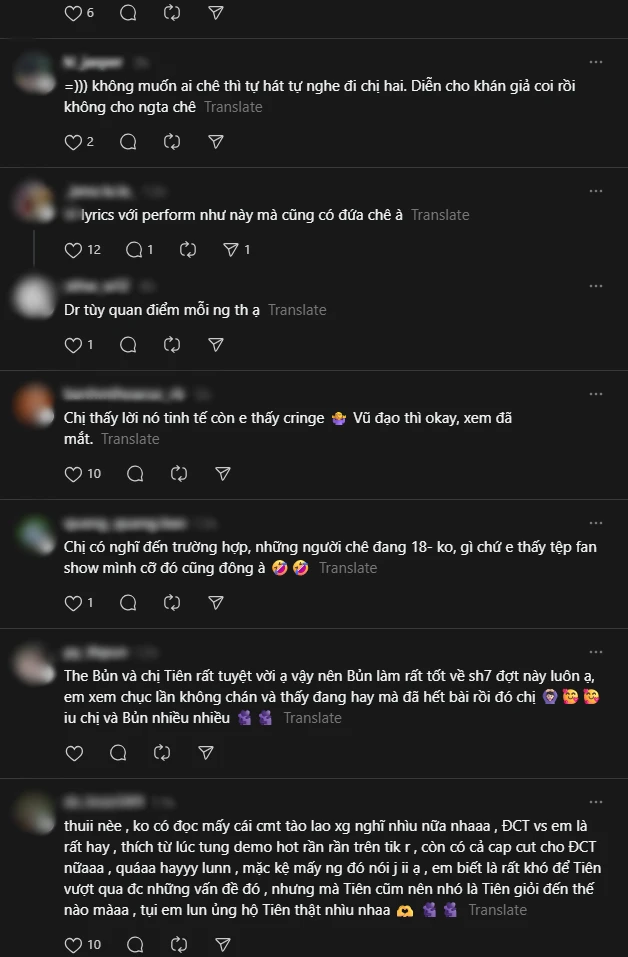Viewport: 628px width, 957px height.
Task: Open more options for 'không muốn ai chê' comment
Action: [596, 62]
